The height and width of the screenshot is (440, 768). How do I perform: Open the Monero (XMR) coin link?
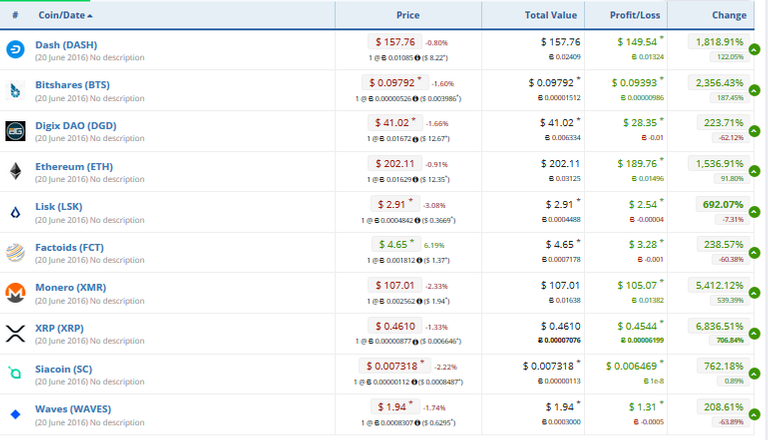tap(71, 287)
